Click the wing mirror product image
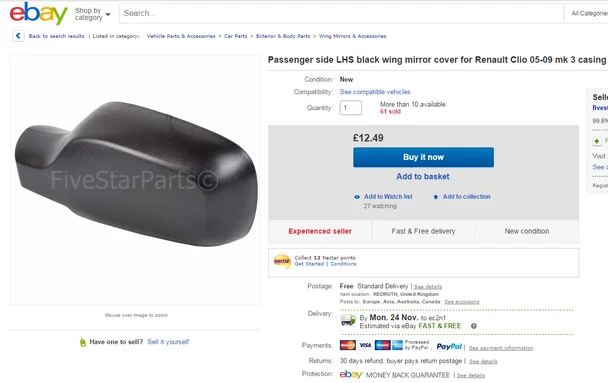The image size is (608, 383). coord(136,174)
